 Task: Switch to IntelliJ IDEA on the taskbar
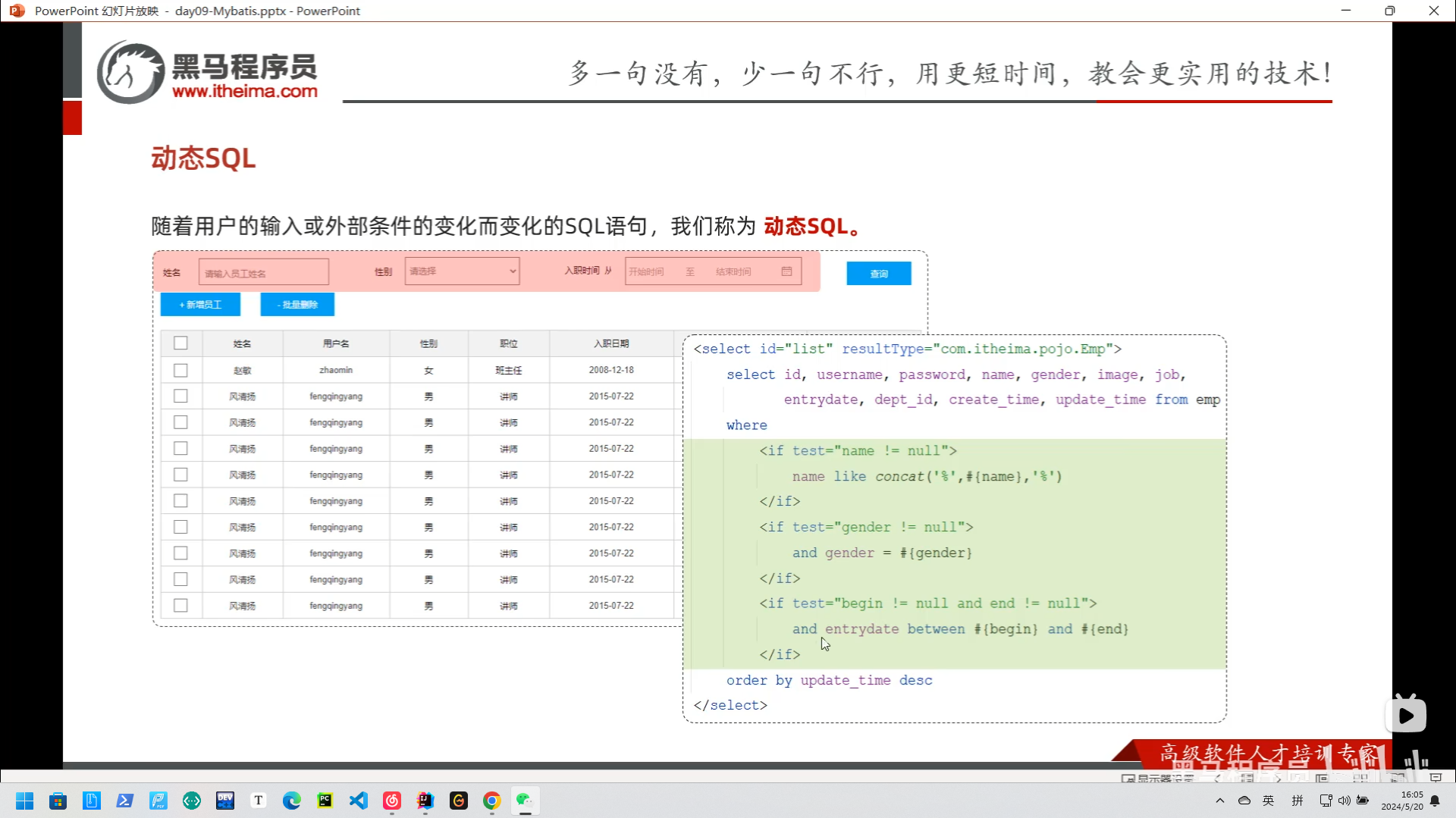click(425, 801)
